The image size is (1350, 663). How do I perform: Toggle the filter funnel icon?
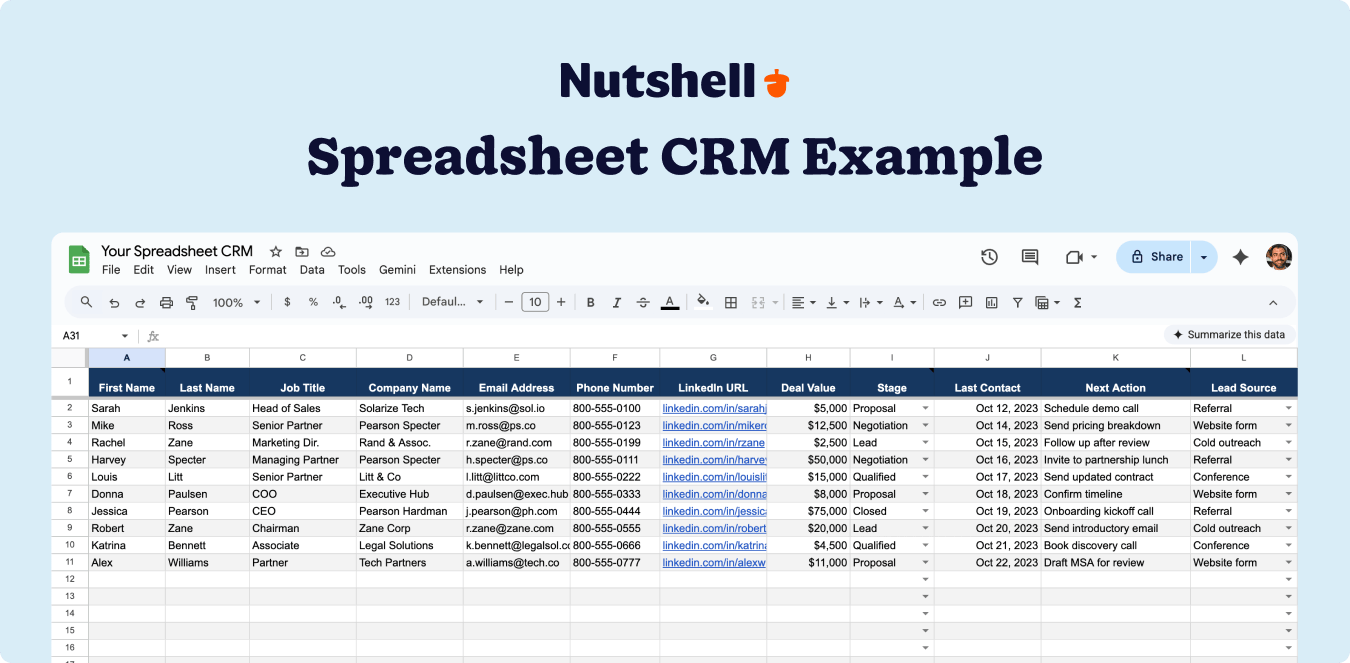[1018, 302]
